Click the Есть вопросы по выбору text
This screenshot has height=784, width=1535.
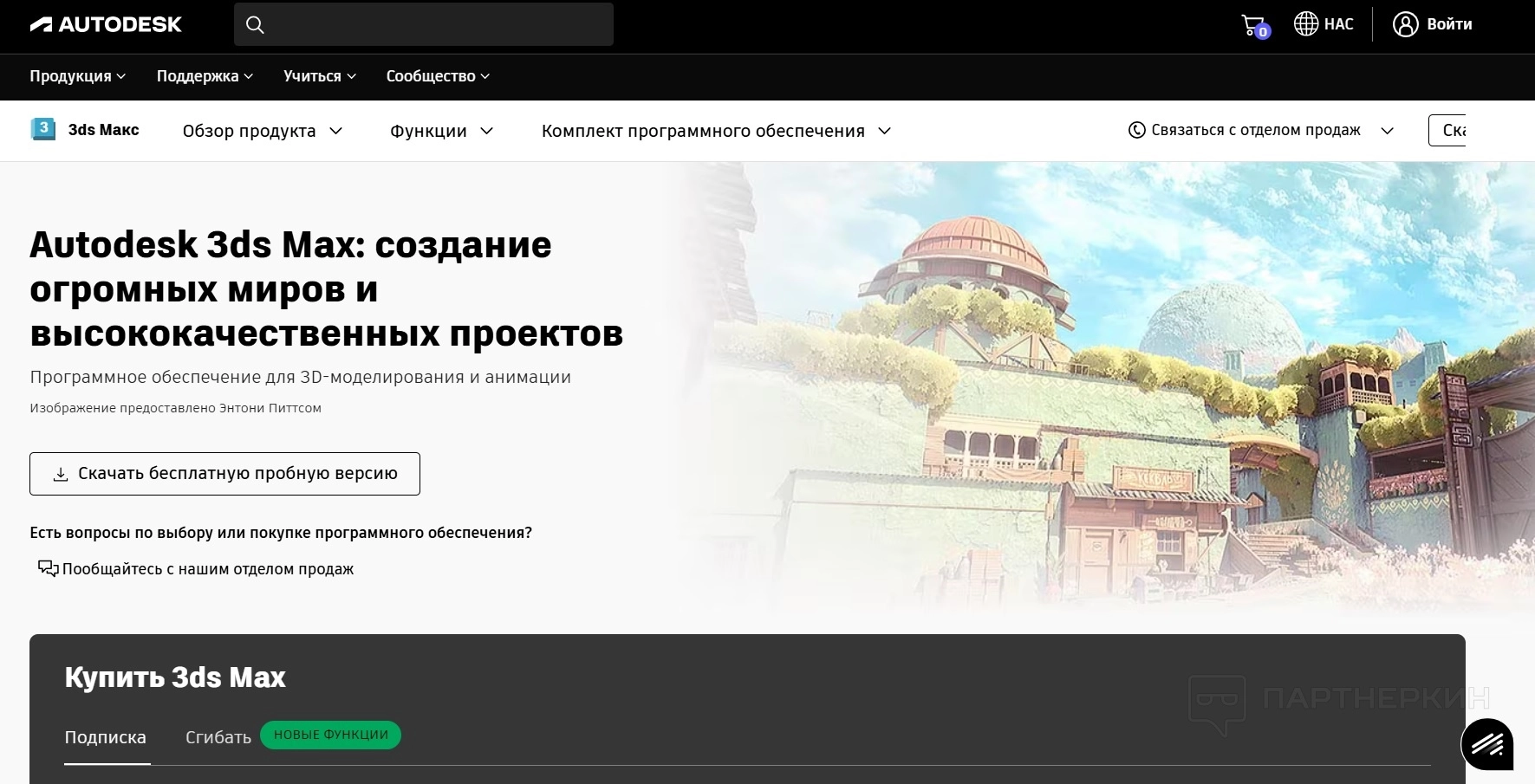(x=281, y=533)
